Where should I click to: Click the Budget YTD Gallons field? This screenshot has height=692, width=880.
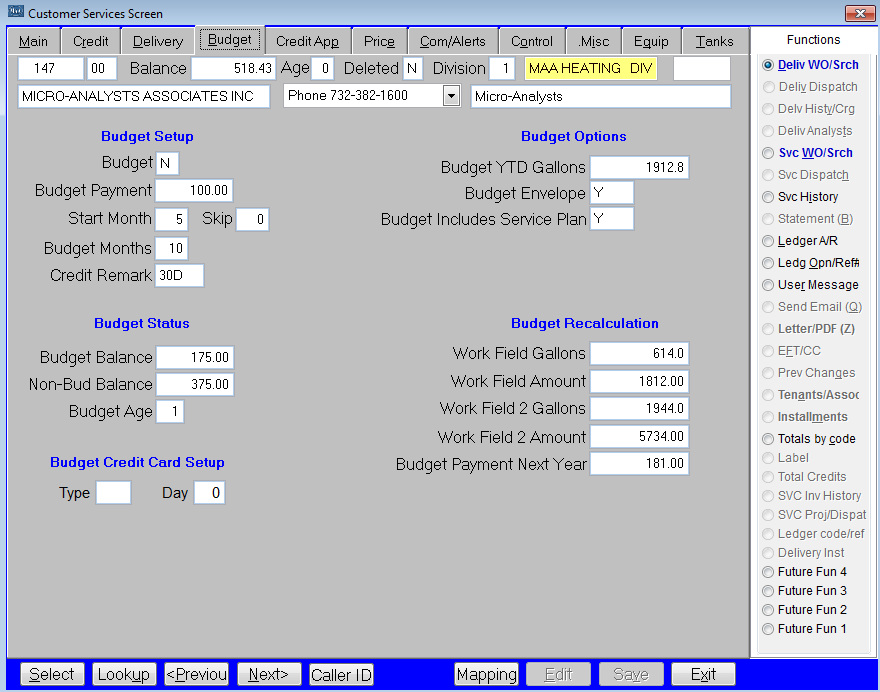click(x=639, y=168)
